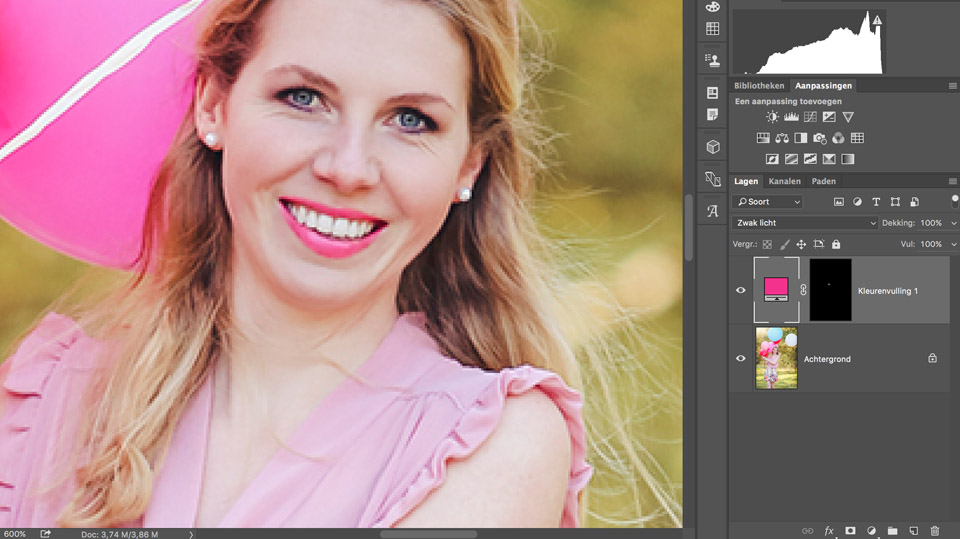Create a new layer group folder
The width and height of the screenshot is (960, 539).
893,531
